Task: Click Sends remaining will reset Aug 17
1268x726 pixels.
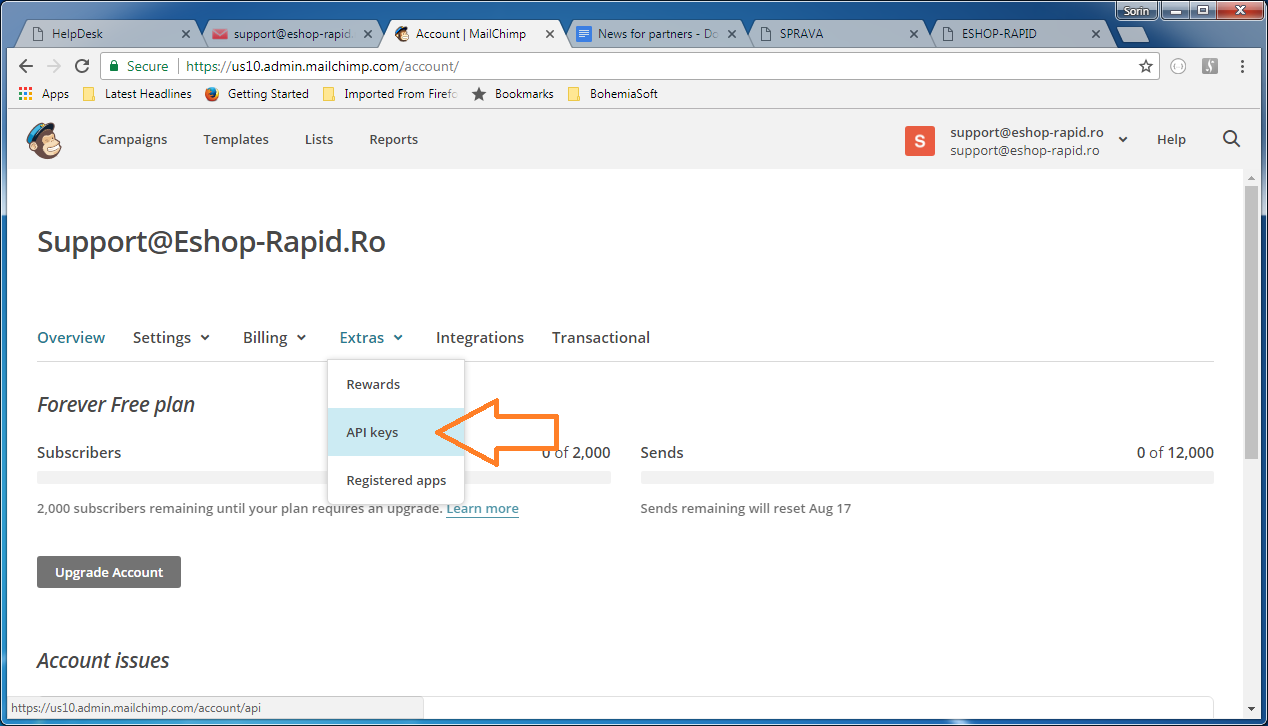Action: pyautogui.click(x=746, y=509)
